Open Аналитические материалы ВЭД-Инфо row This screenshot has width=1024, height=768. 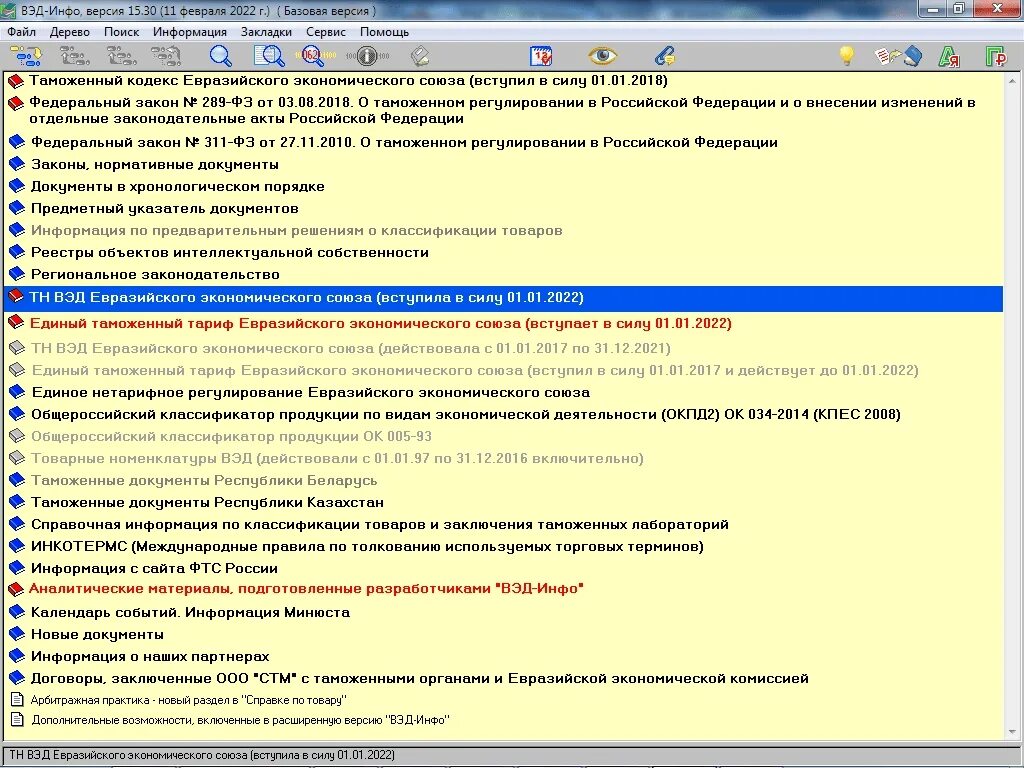[306, 588]
